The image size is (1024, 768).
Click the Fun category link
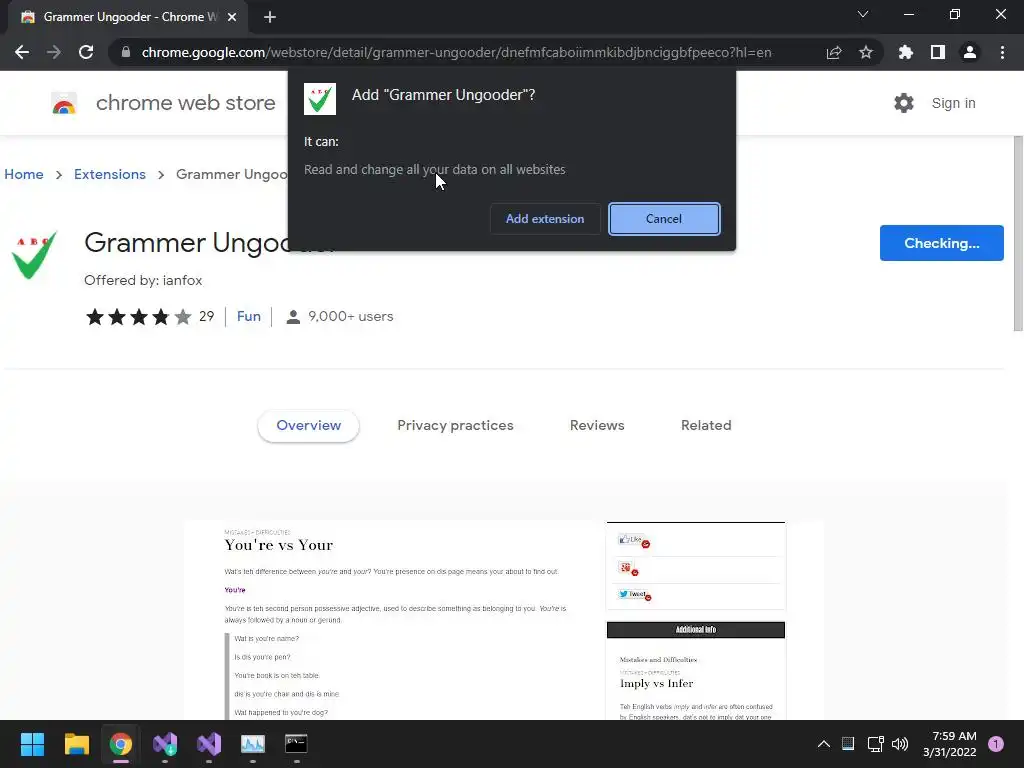pos(249,316)
